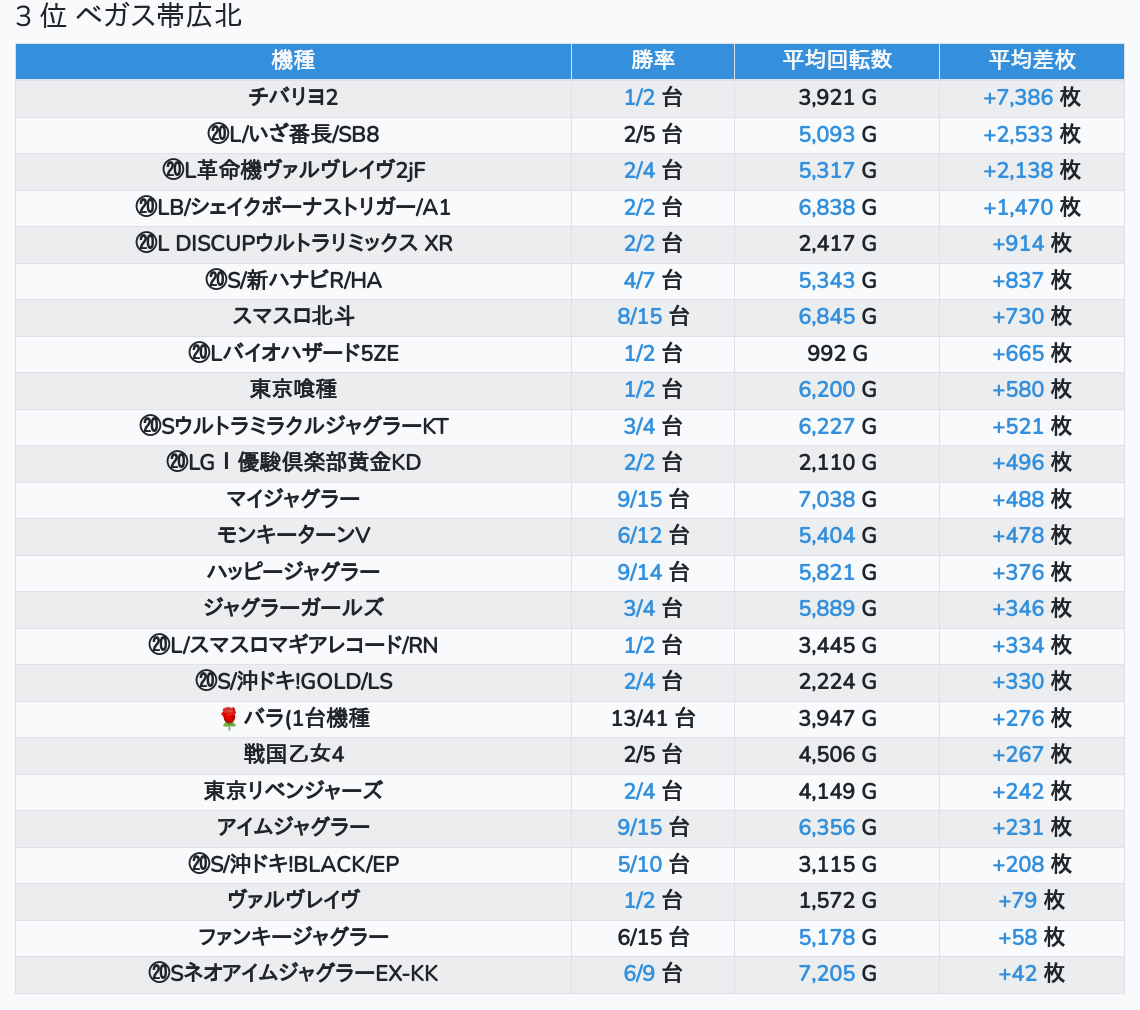1140x1010 pixels.
Task: Open 5,178 average spins for ファンキージャグラー
Action: [826, 937]
